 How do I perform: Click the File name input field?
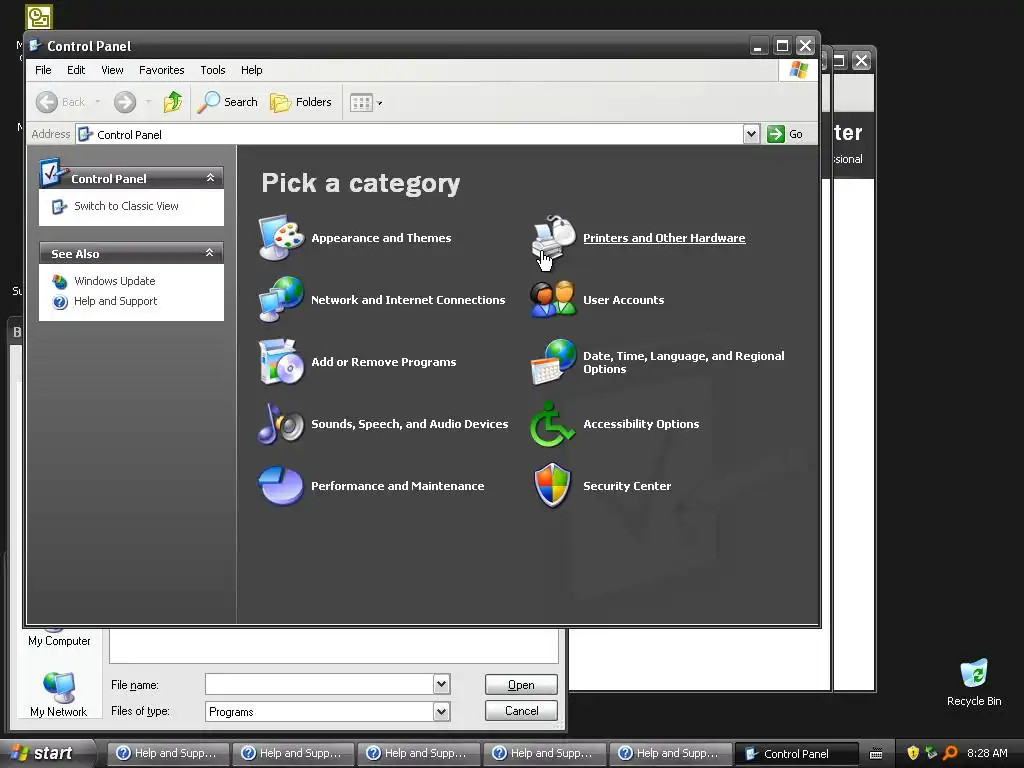319,684
